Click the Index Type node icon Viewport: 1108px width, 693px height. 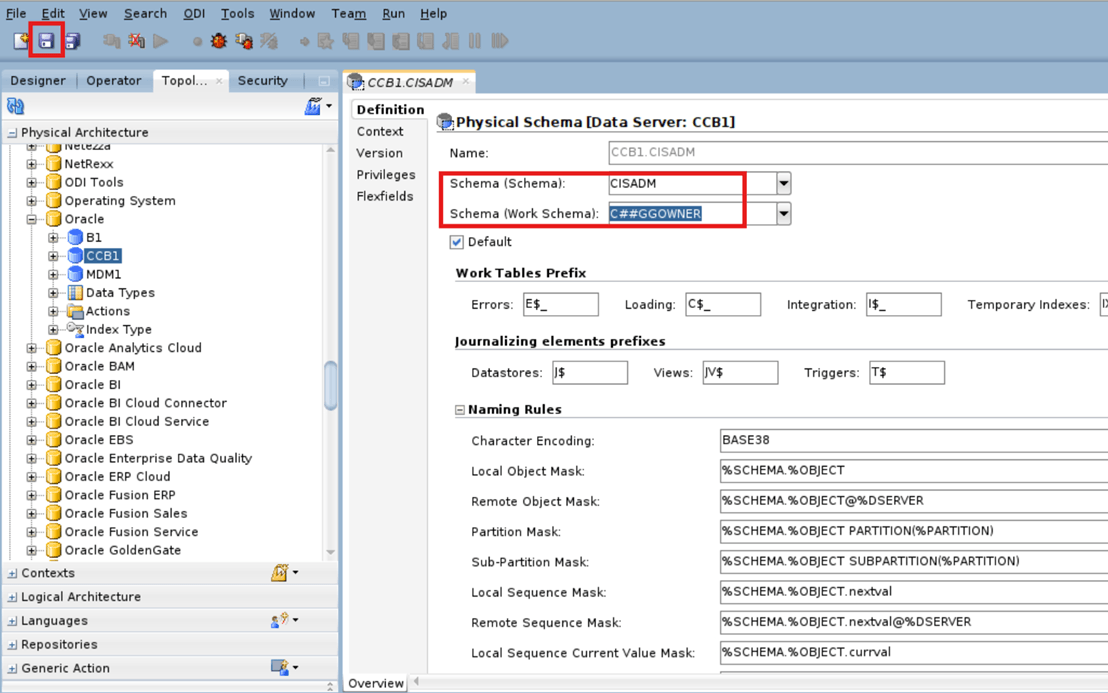point(75,329)
